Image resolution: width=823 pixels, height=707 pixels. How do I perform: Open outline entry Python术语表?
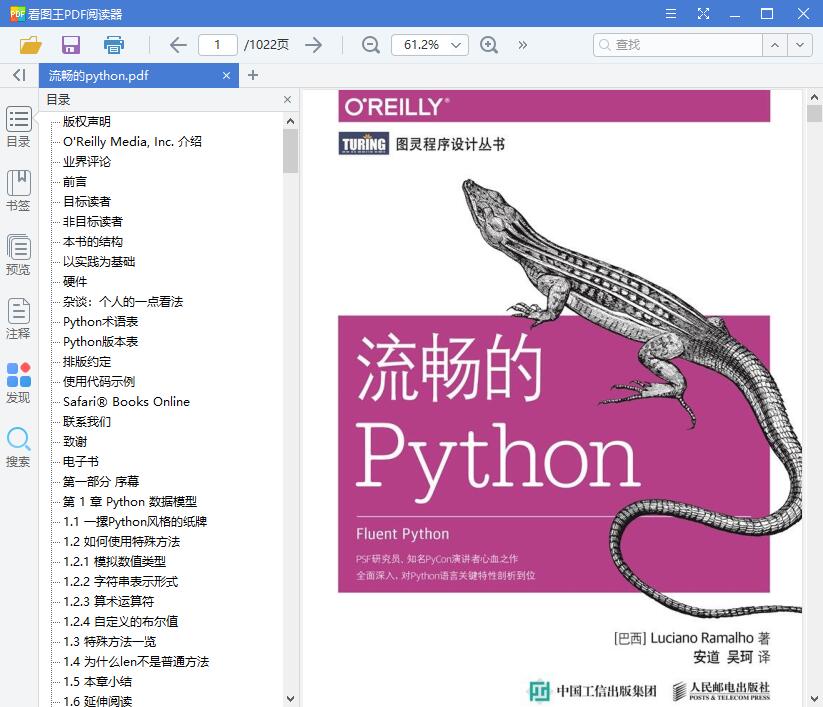pos(100,322)
